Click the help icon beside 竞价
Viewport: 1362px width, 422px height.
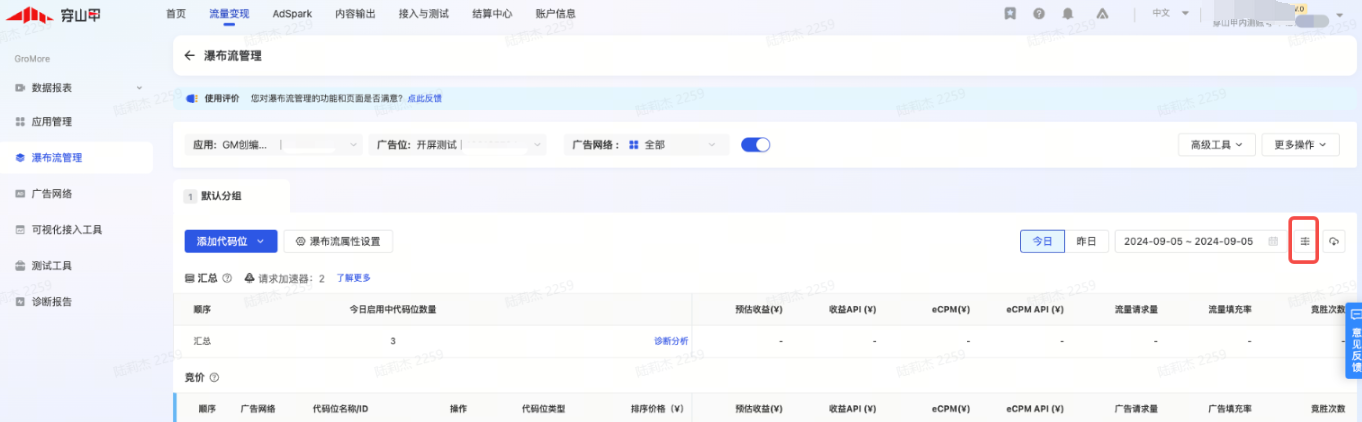click(x=214, y=377)
